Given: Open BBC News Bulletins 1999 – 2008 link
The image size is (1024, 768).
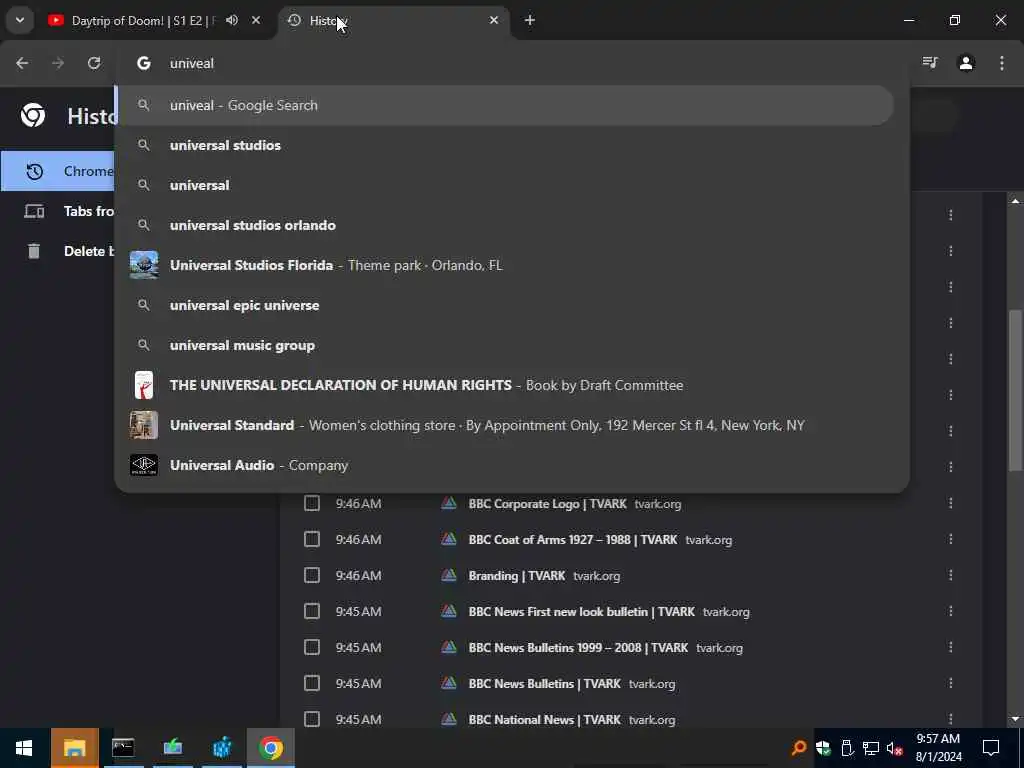Looking at the screenshot, I should pyautogui.click(x=578, y=647).
